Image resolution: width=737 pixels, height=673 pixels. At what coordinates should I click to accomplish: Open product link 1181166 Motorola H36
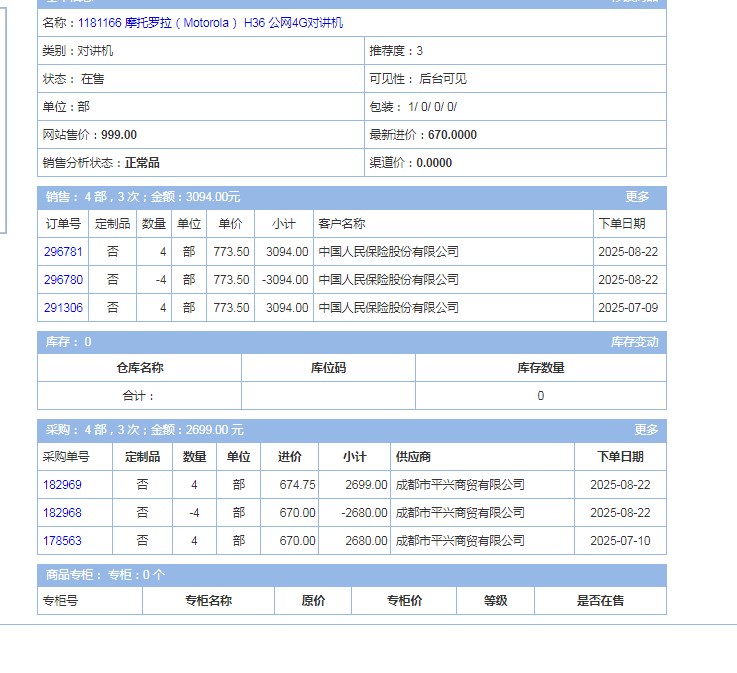point(211,23)
